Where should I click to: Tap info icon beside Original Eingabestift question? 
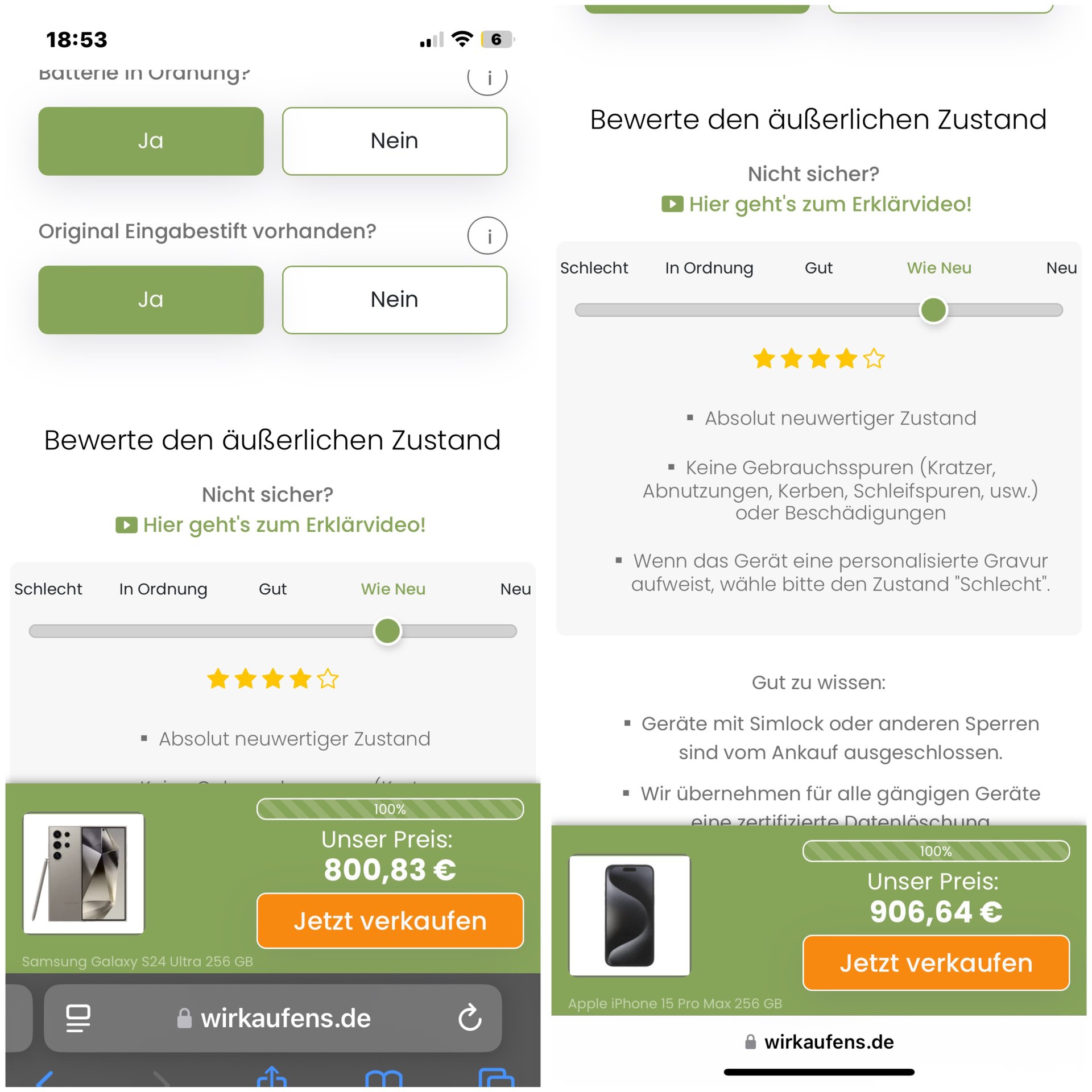click(487, 235)
